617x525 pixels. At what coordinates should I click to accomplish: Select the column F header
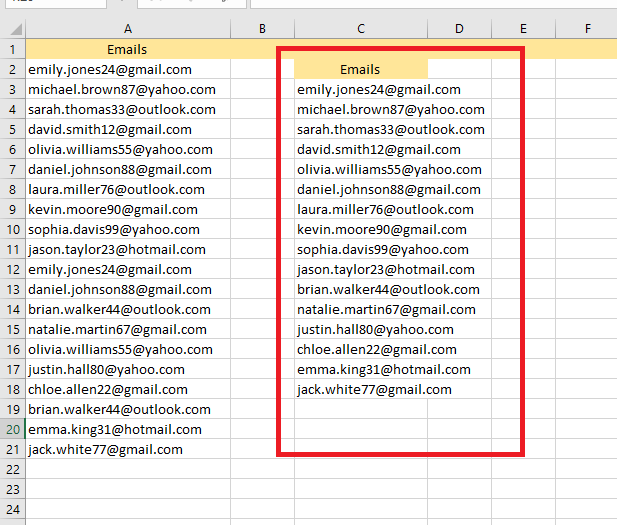[x=587, y=29]
